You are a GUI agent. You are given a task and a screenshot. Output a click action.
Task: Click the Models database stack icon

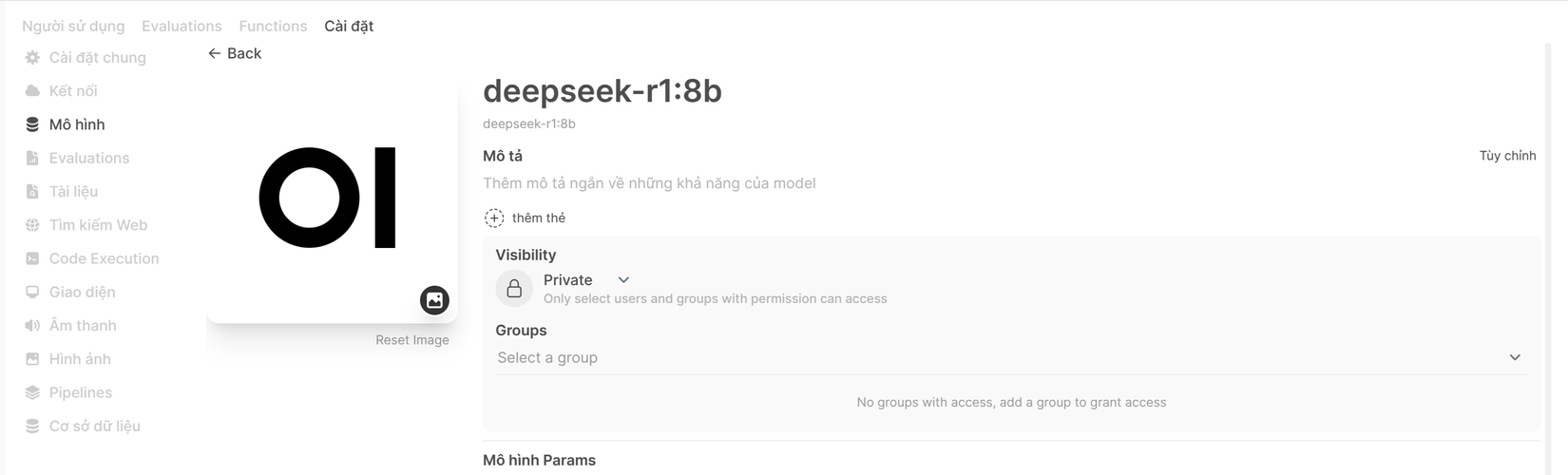click(32, 124)
